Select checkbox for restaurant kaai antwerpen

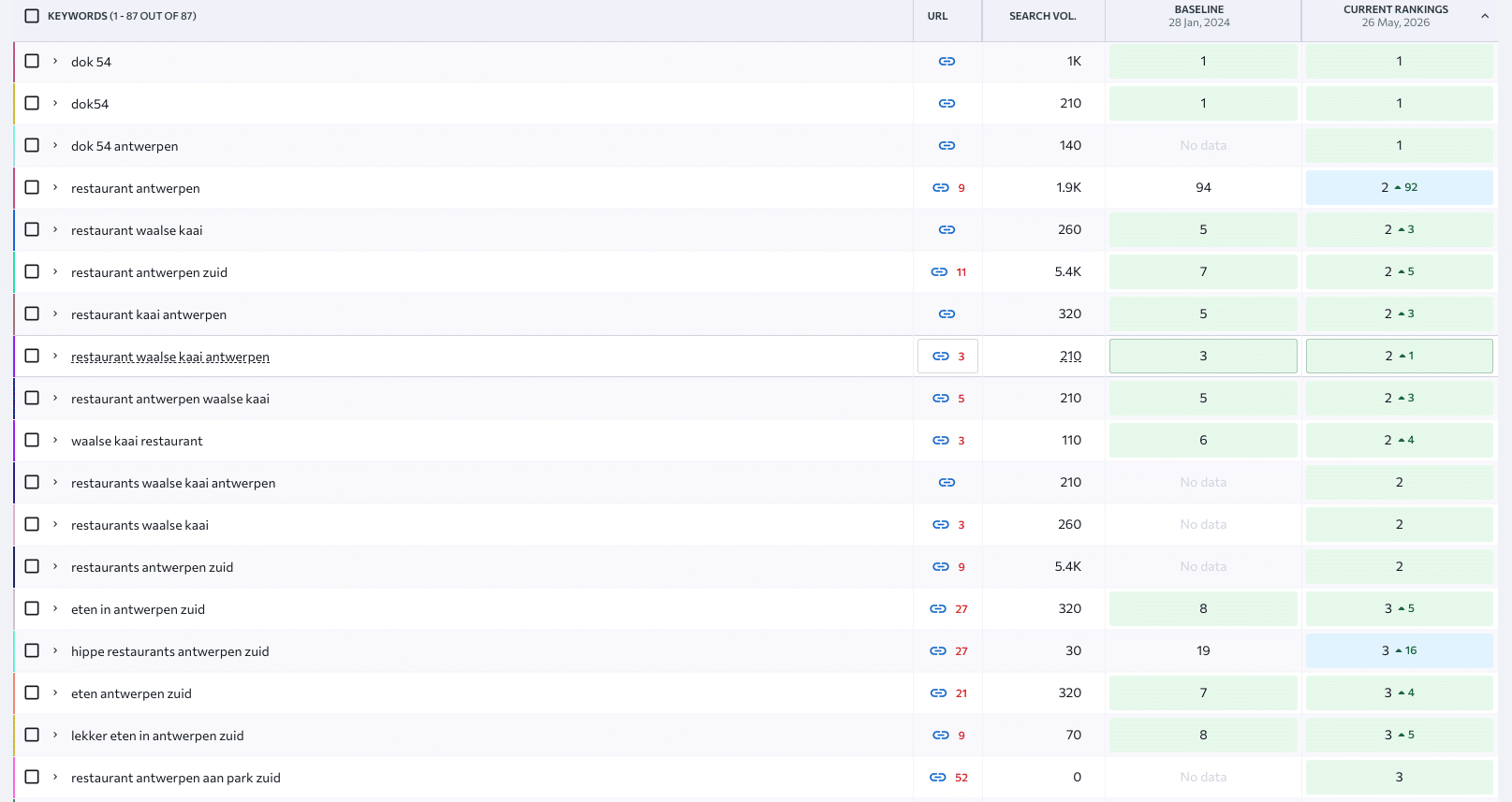click(32, 314)
